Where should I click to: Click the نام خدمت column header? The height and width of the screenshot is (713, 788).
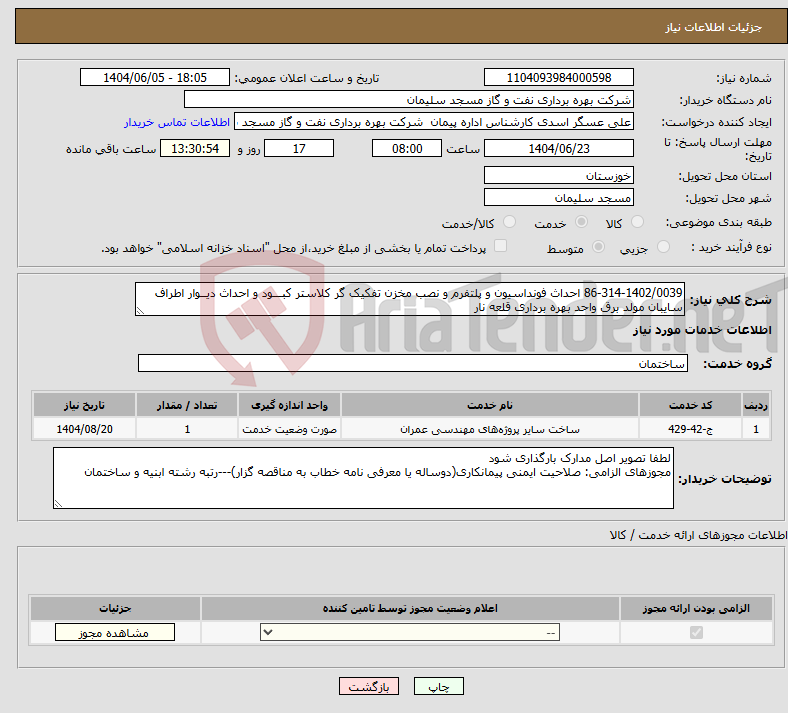pos(489,405)
